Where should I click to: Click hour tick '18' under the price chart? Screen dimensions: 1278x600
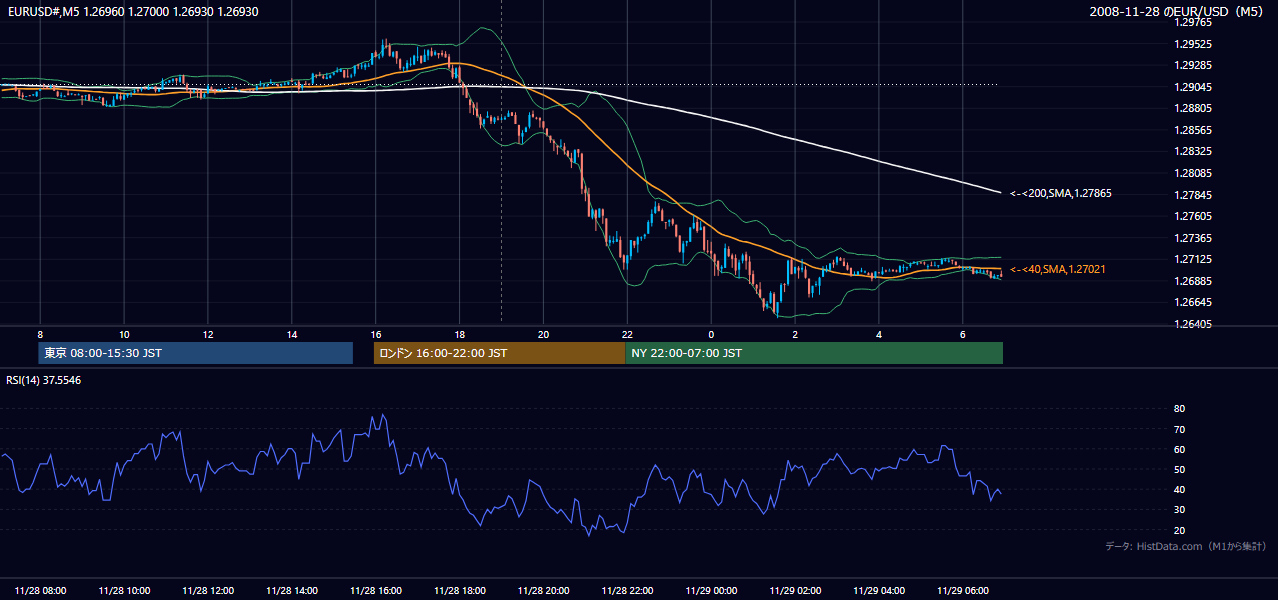click(x=460, y=333)
